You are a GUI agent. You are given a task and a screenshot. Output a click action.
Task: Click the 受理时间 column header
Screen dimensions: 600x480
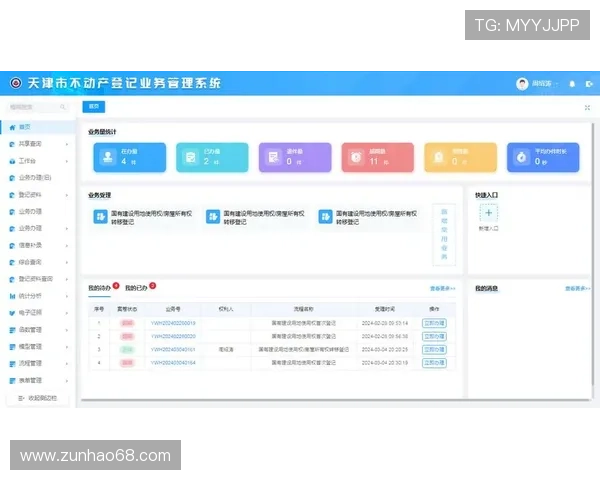[x=385, y=309]
